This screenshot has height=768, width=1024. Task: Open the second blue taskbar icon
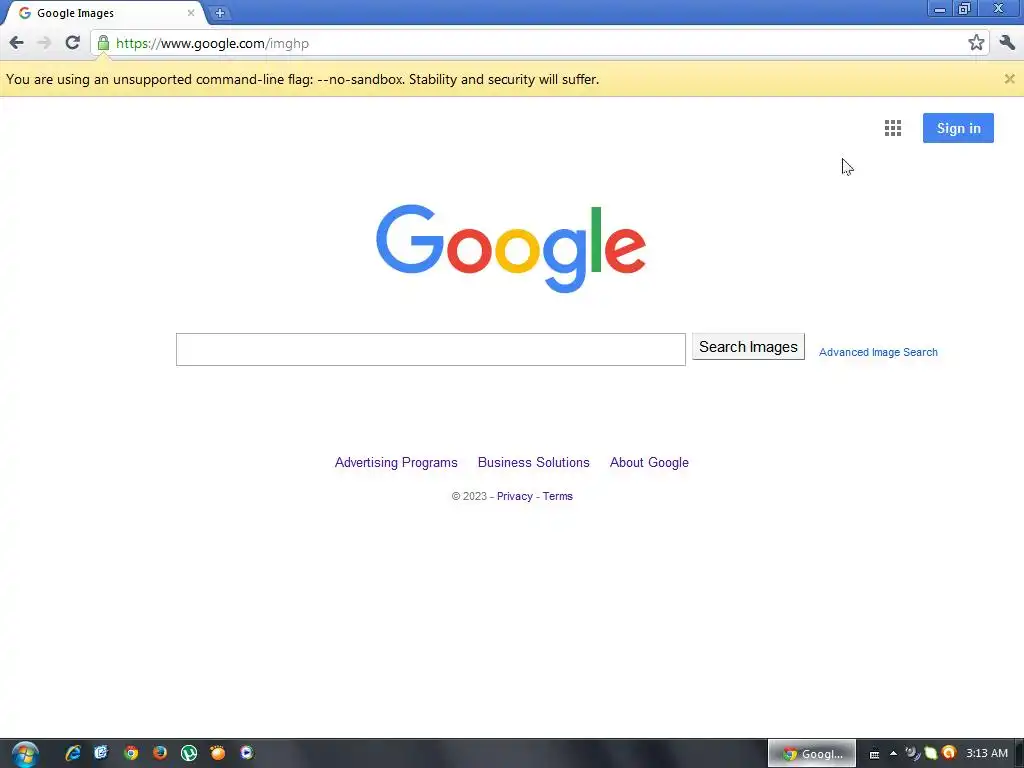pos(101,753)
